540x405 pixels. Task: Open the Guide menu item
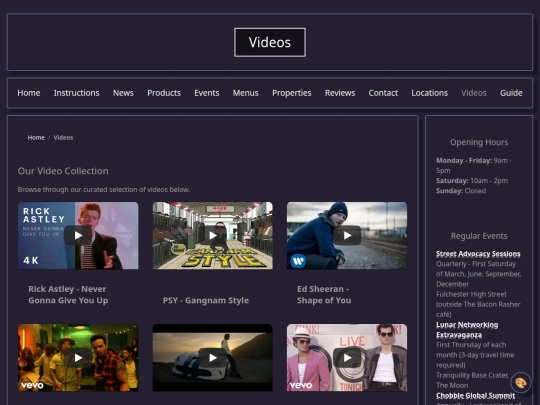(x=511, y=93)
